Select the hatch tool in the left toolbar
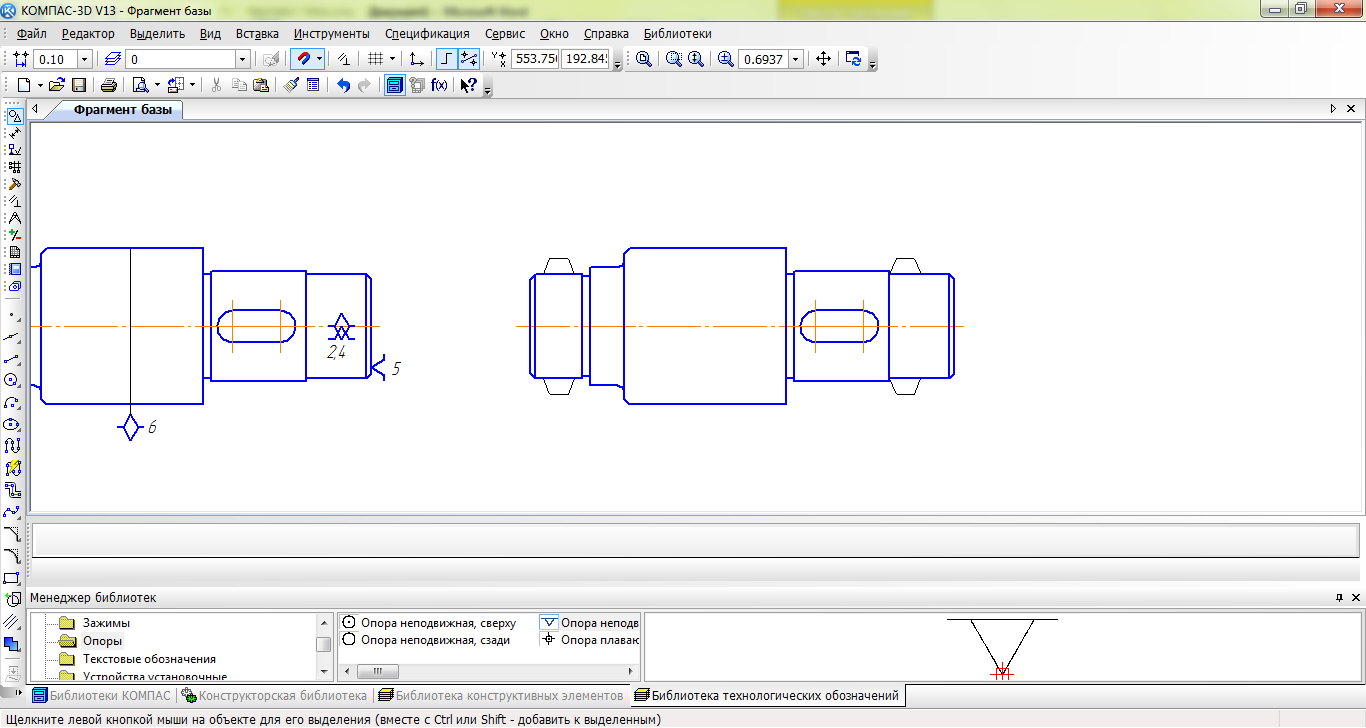Viewport: 1366px width, 728px height. (12, 622)
